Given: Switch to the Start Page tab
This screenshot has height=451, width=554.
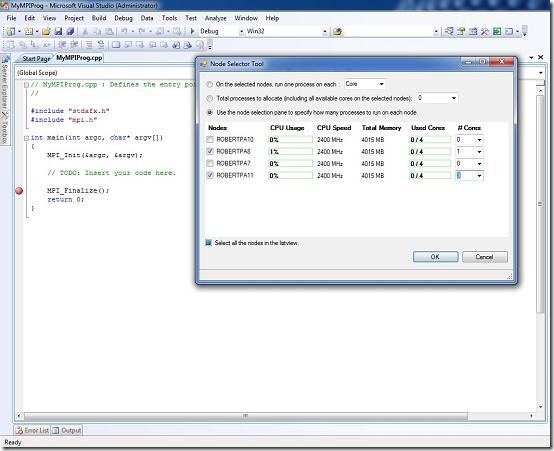Looking at the screenshot, I should point(36,59).
